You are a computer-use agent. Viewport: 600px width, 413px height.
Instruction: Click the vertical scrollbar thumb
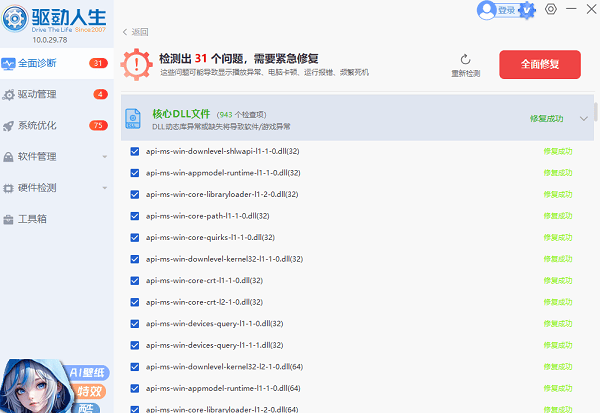595,112
